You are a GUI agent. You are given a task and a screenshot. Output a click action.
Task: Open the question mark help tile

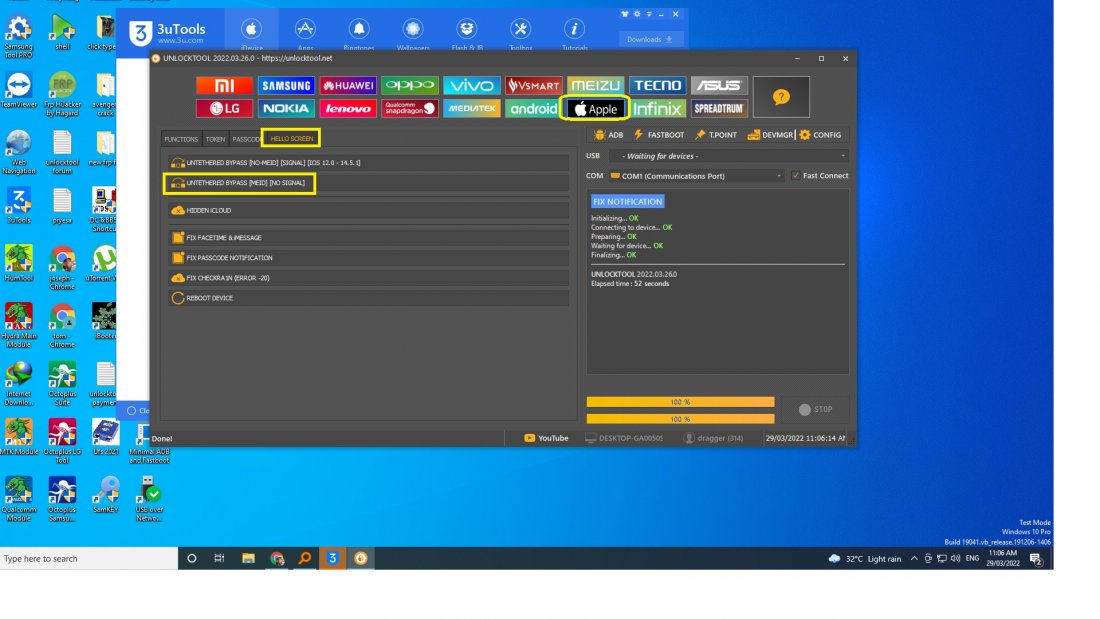coord(781,97)
